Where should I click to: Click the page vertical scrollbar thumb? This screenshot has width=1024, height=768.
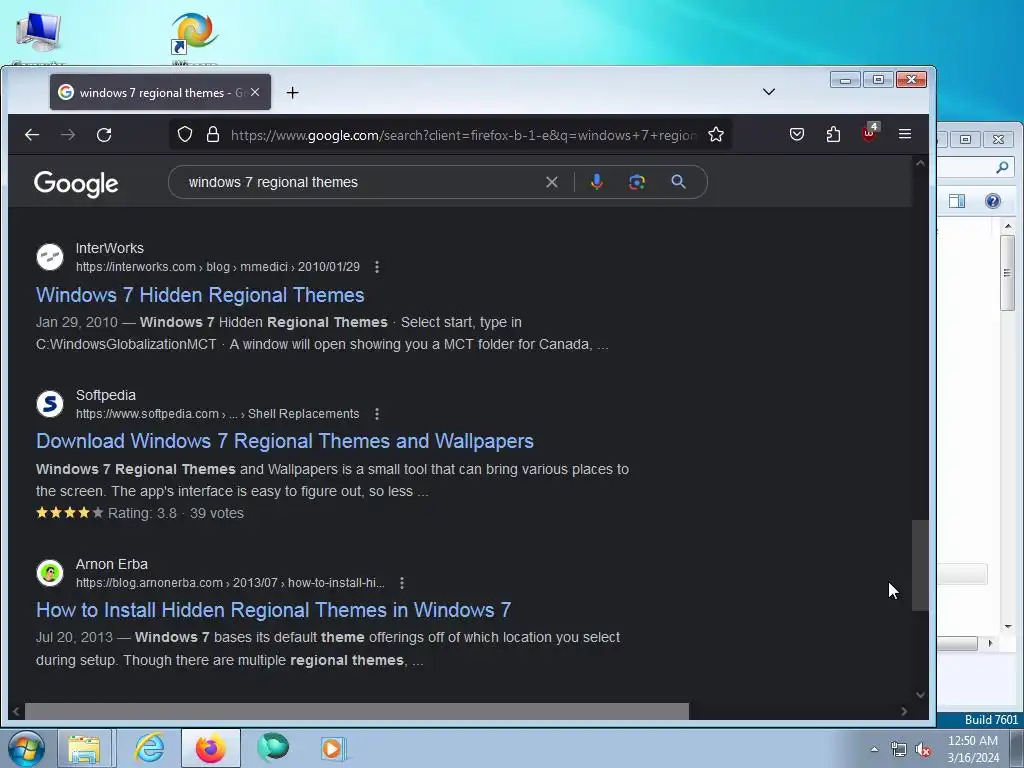pyautogui.click(x=920, y=566)
